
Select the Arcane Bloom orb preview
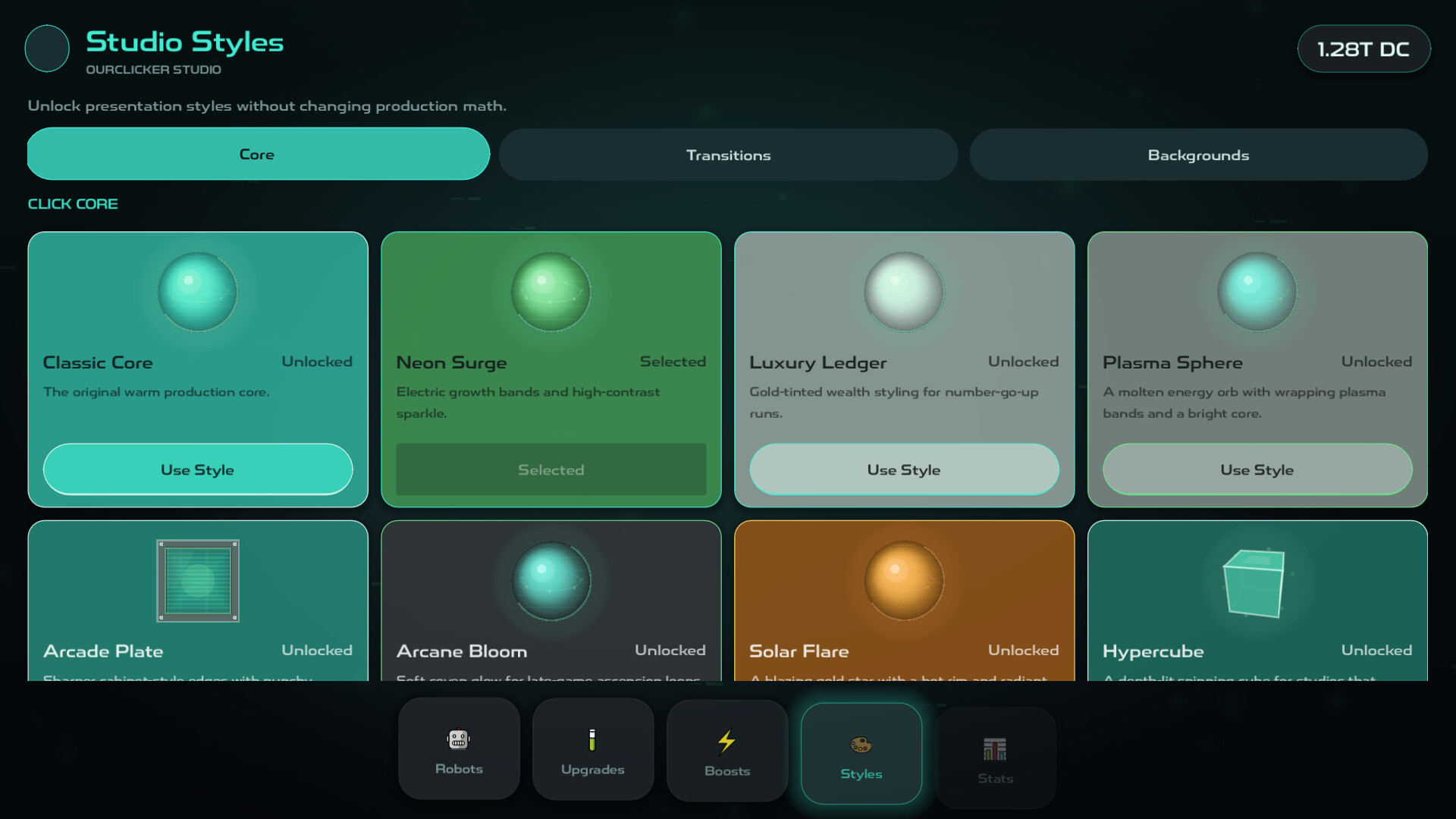coord(551,581)
